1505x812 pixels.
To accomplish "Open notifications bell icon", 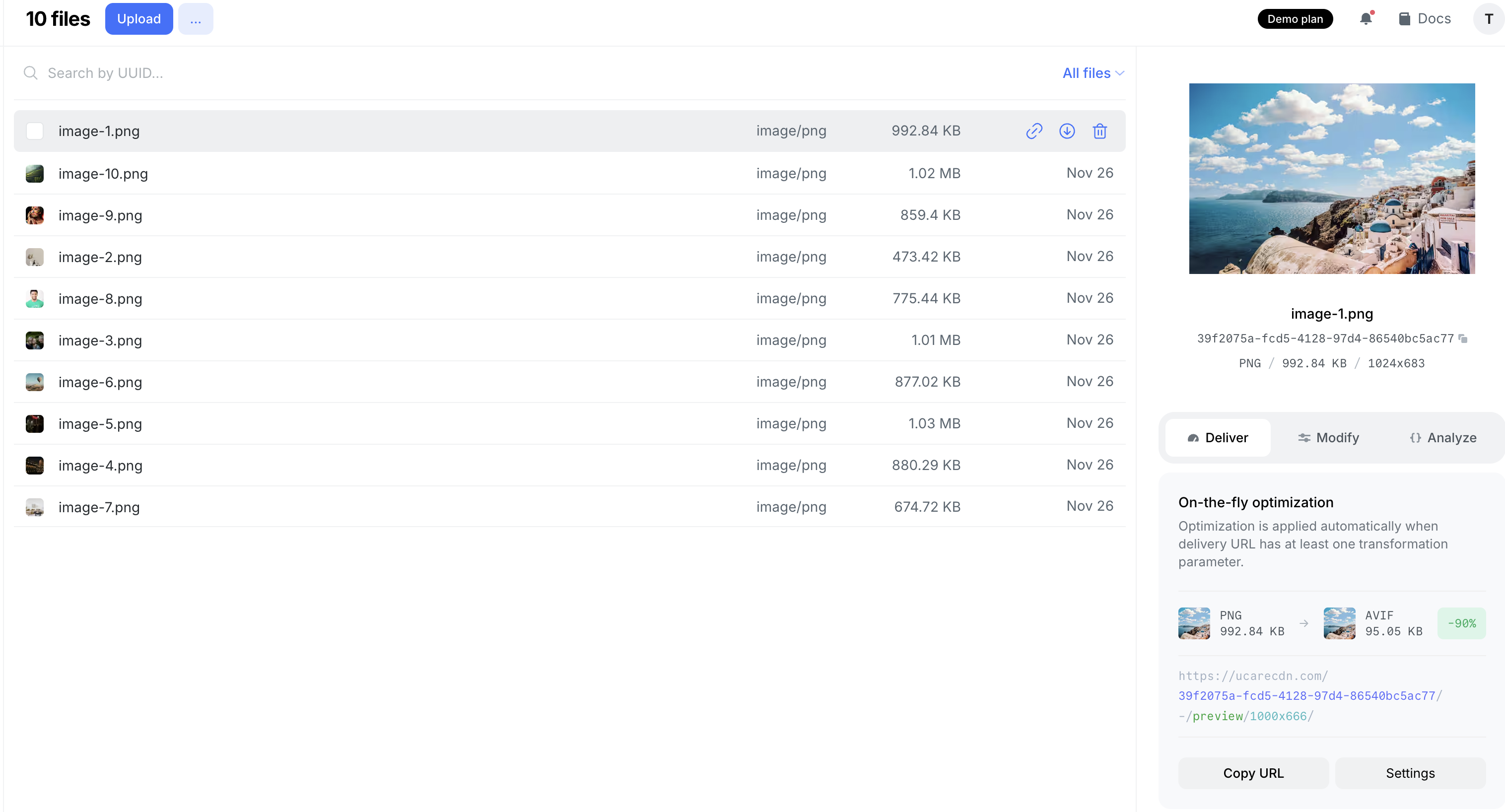I will (1366, 19).
